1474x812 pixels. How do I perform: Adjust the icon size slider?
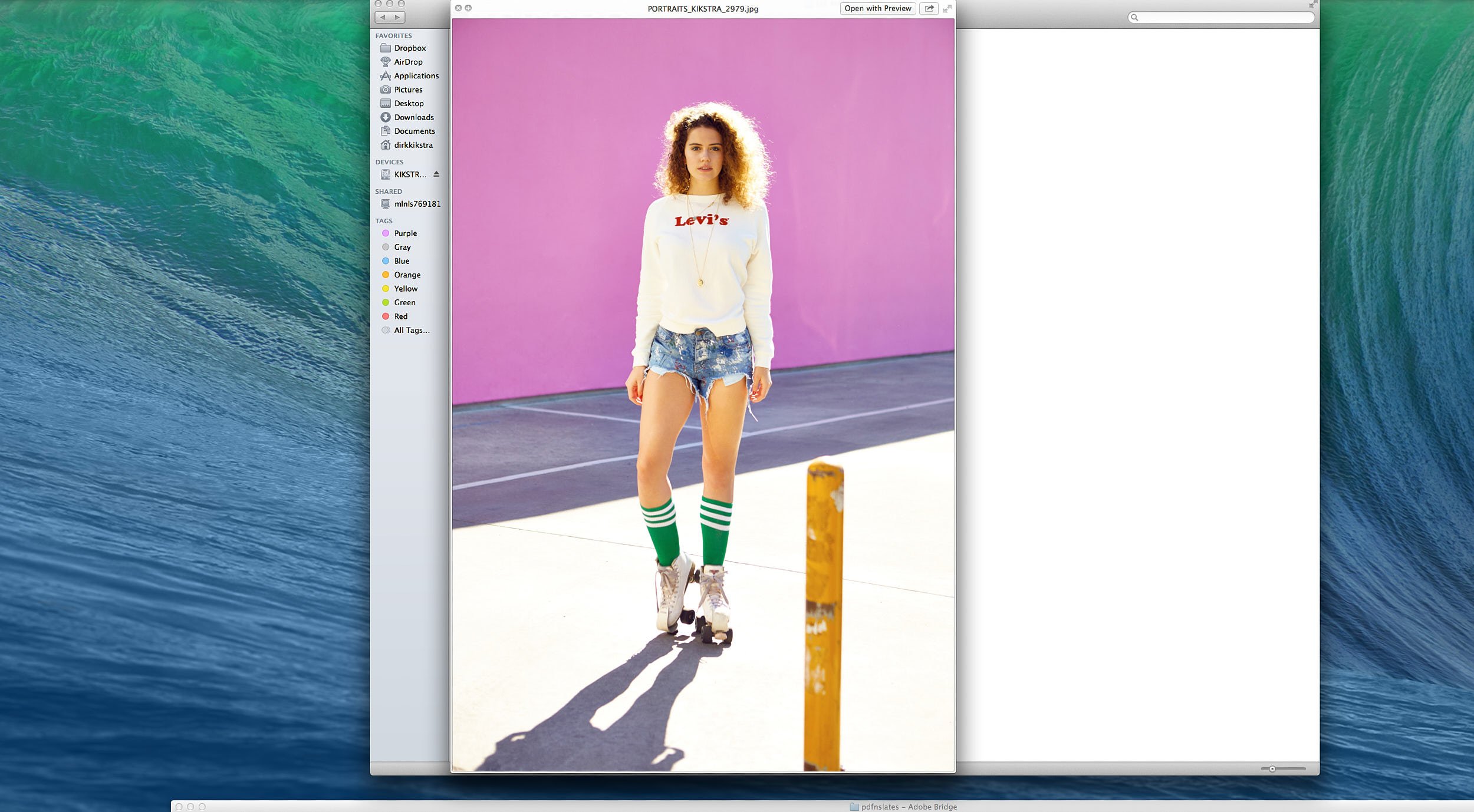(x=1272, y=768)
